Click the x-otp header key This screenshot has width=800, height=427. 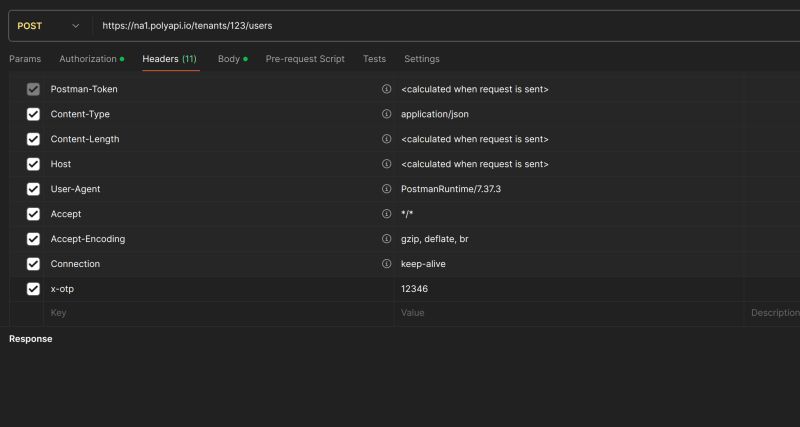pyautogui.click(x=62, y=289)
